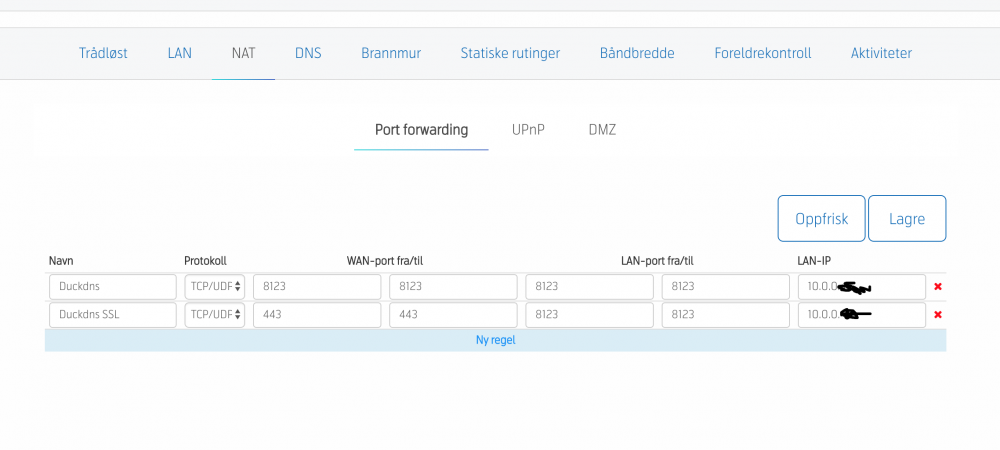Open the Foreldrekontroll tab
This screenshot has width=1000, height=450.
(x=762, y=53)
